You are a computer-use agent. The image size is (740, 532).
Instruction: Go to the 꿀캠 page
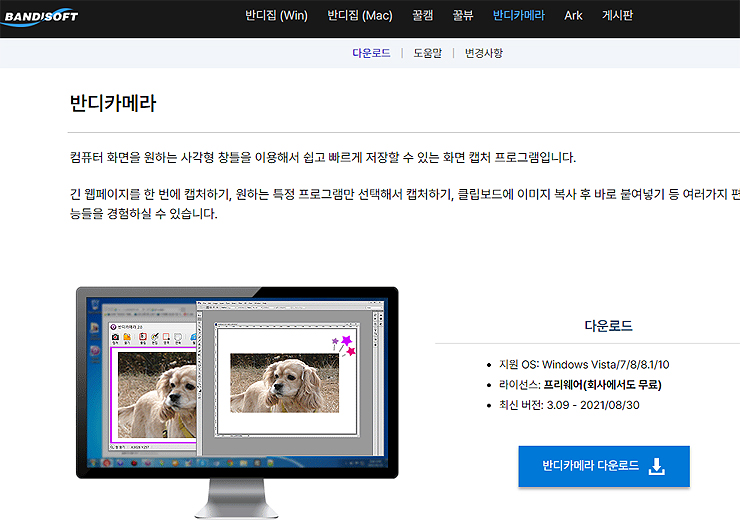coord(422,16)
